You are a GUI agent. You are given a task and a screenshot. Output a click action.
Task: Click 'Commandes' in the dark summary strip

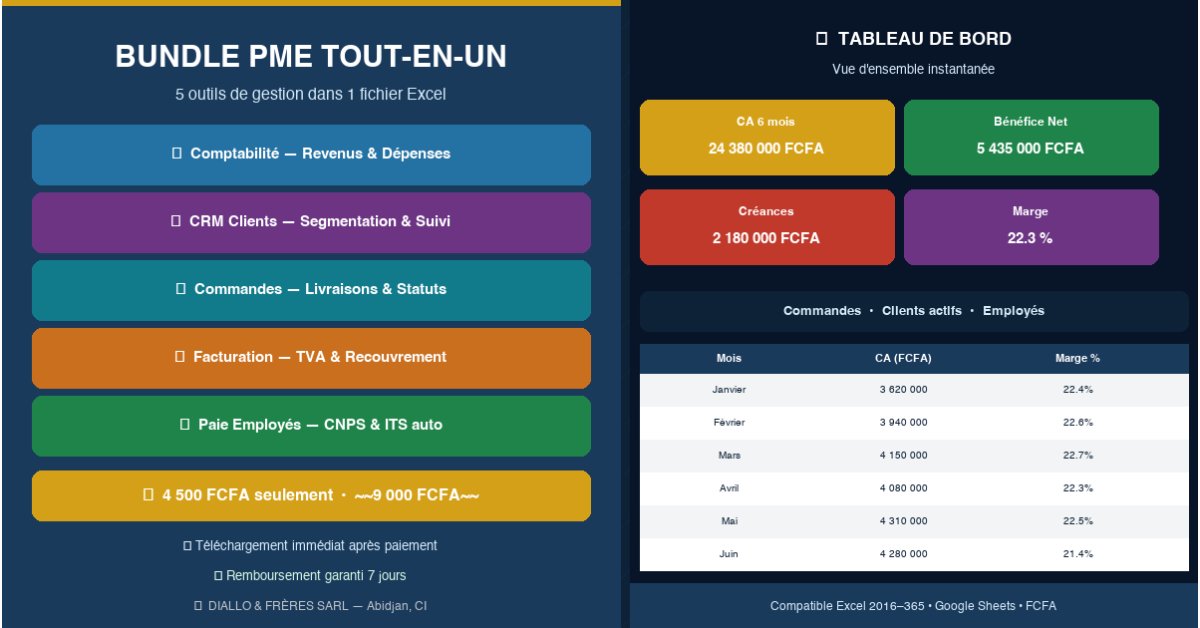pos(822,311)
